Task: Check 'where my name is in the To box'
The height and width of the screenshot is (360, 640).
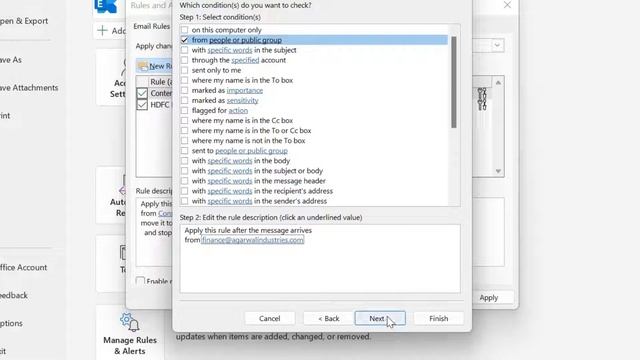Action: tap(184, 80)
